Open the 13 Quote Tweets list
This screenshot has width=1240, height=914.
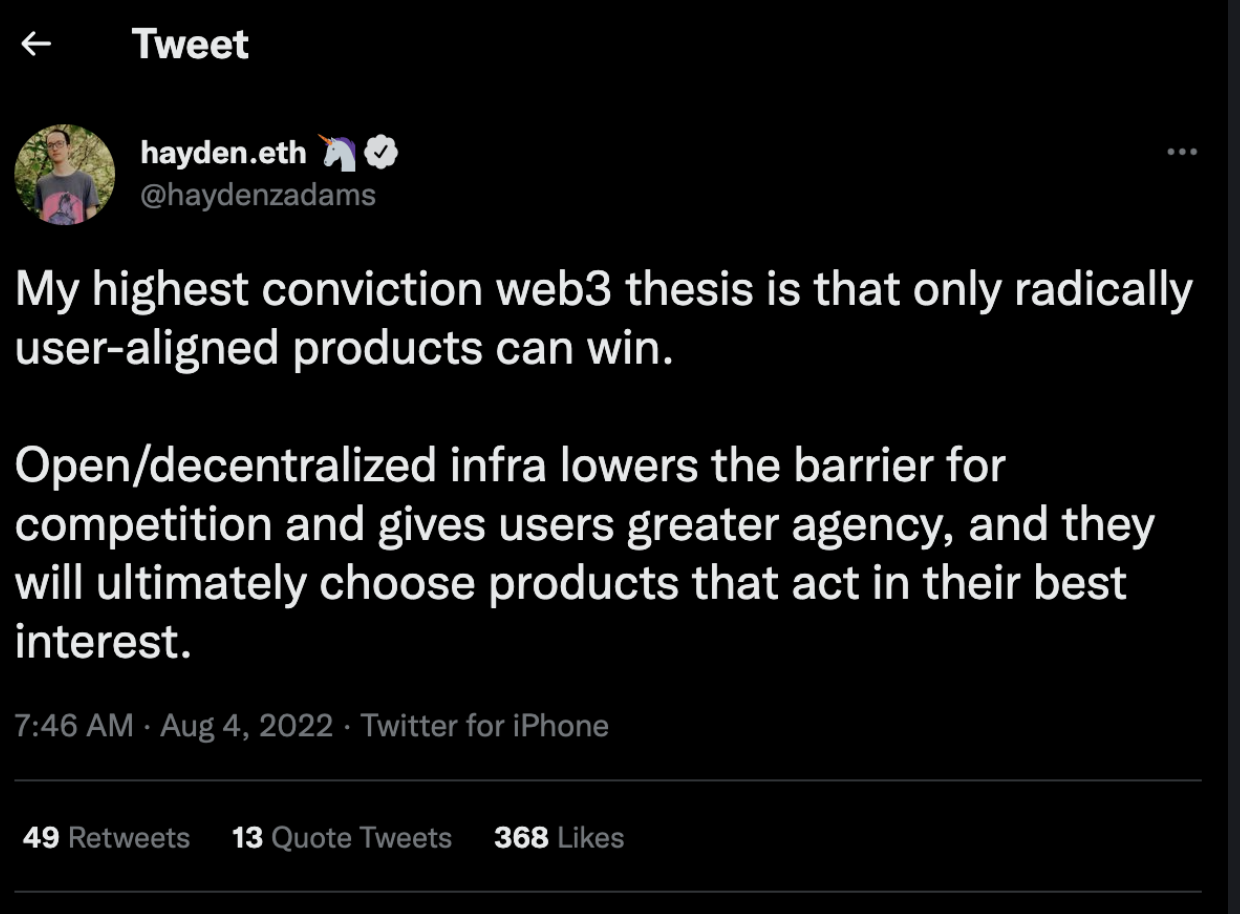[x=342, y=837]
